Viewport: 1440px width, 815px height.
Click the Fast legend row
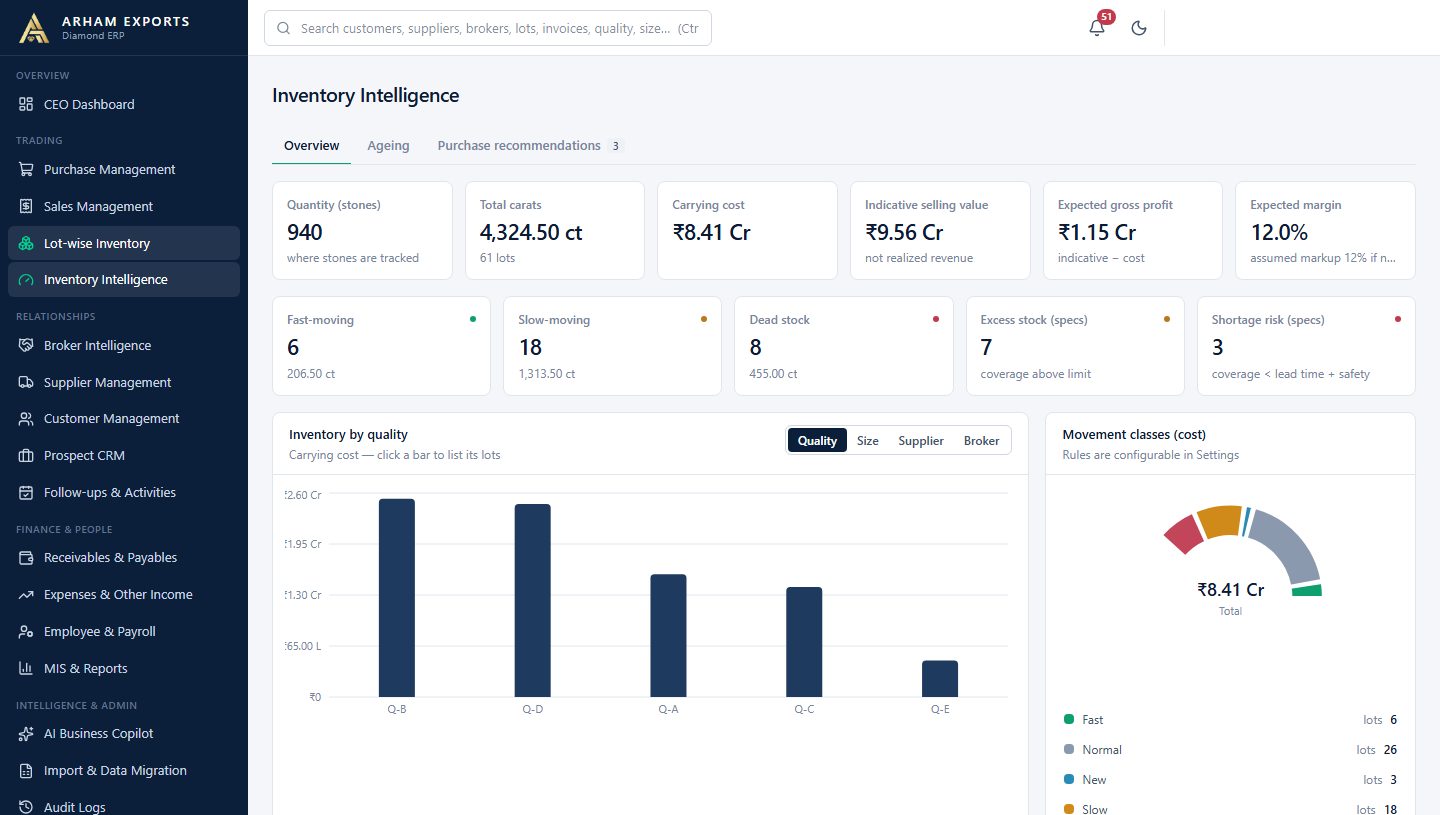pos(1230,720)
